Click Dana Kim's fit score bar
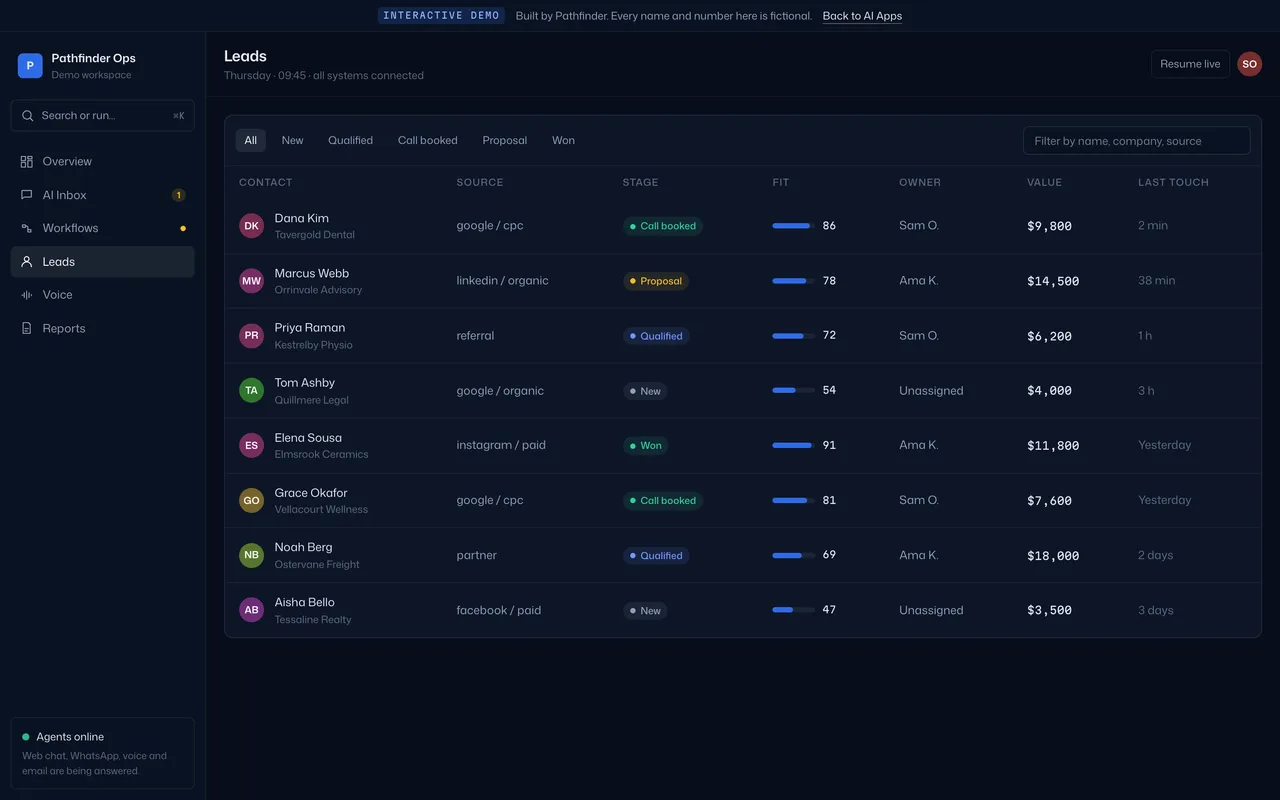The width and height of the screenshot is (1280, 800). click(793, 226)
